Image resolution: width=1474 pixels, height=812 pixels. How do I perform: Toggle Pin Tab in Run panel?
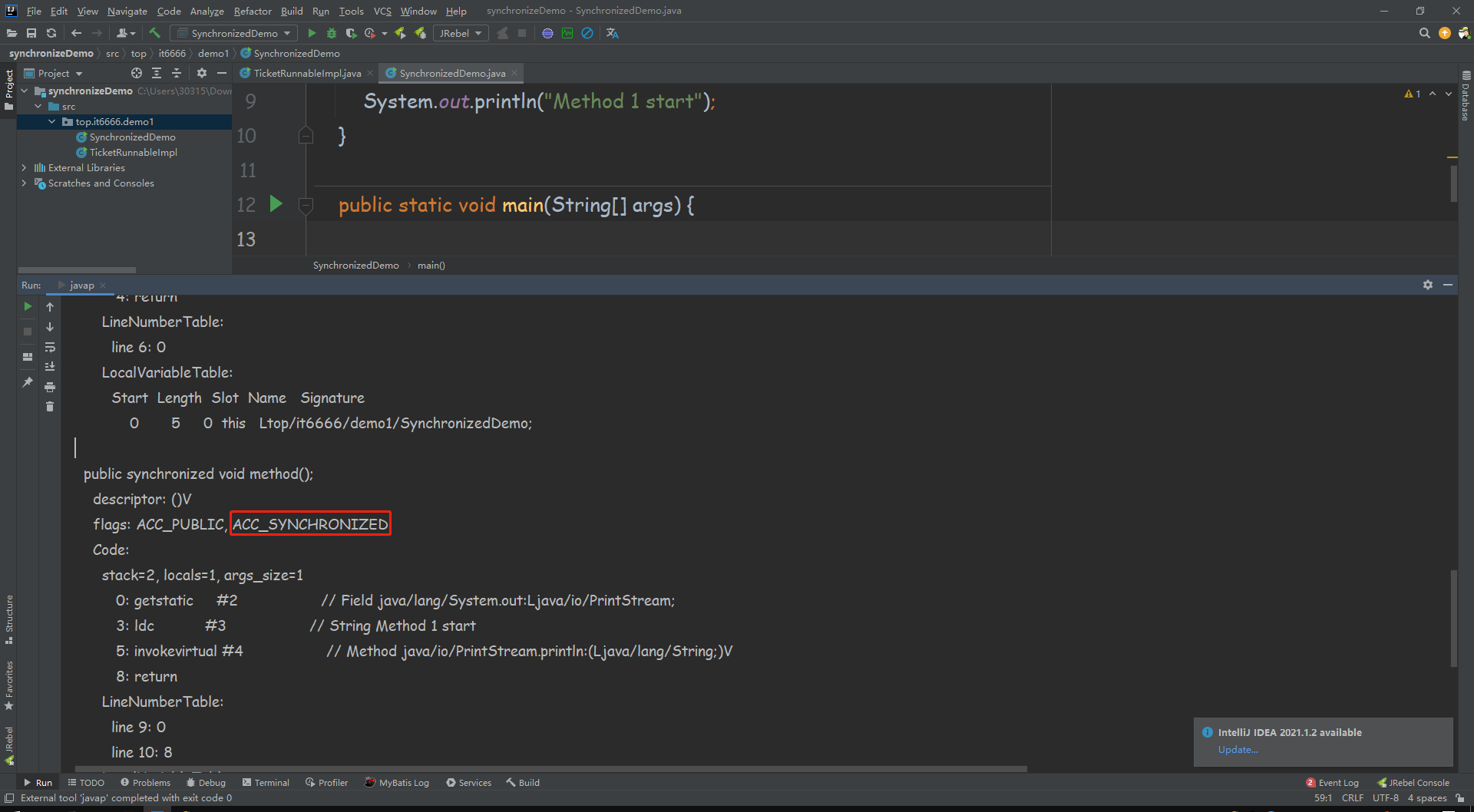coord(28,381)
